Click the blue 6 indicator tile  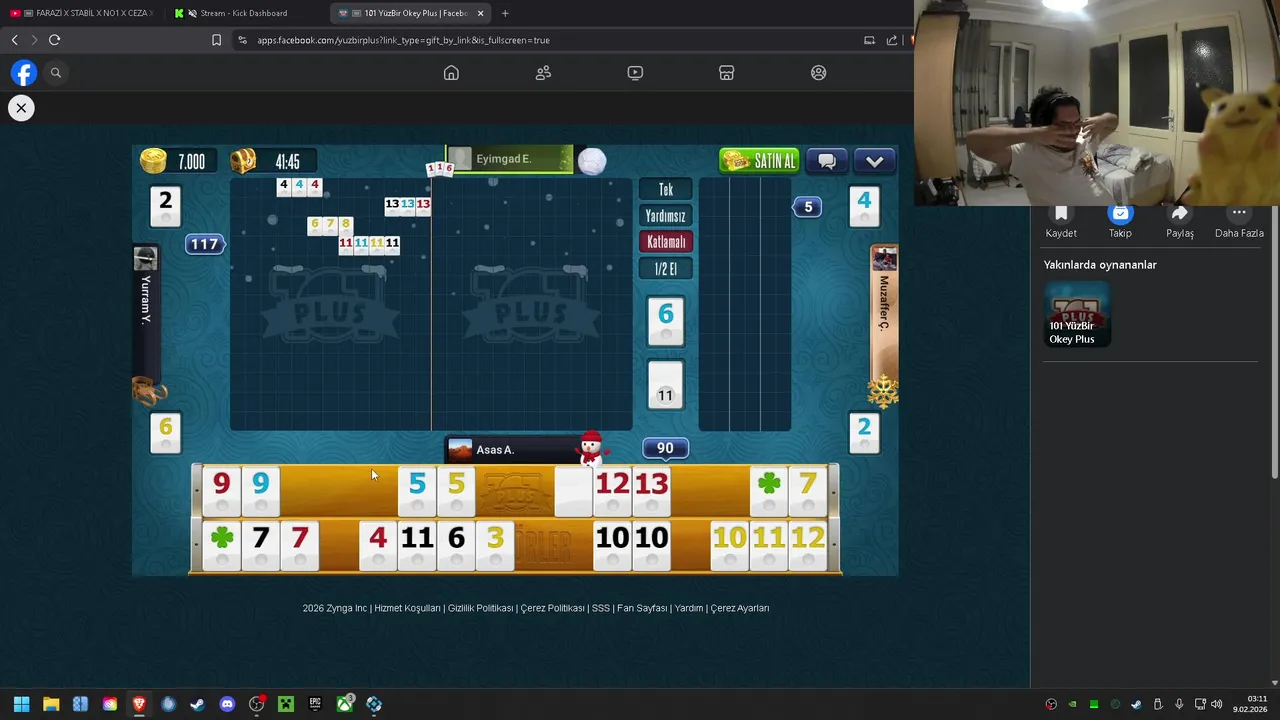[x=666, y=321]
